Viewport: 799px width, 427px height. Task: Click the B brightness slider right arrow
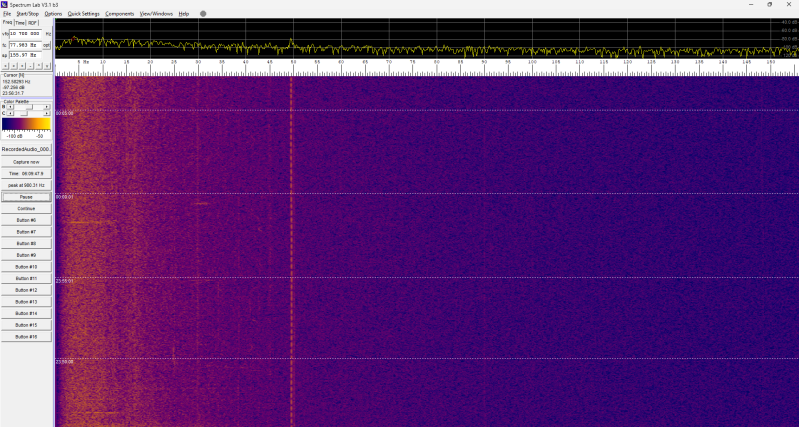click(46, 107)
